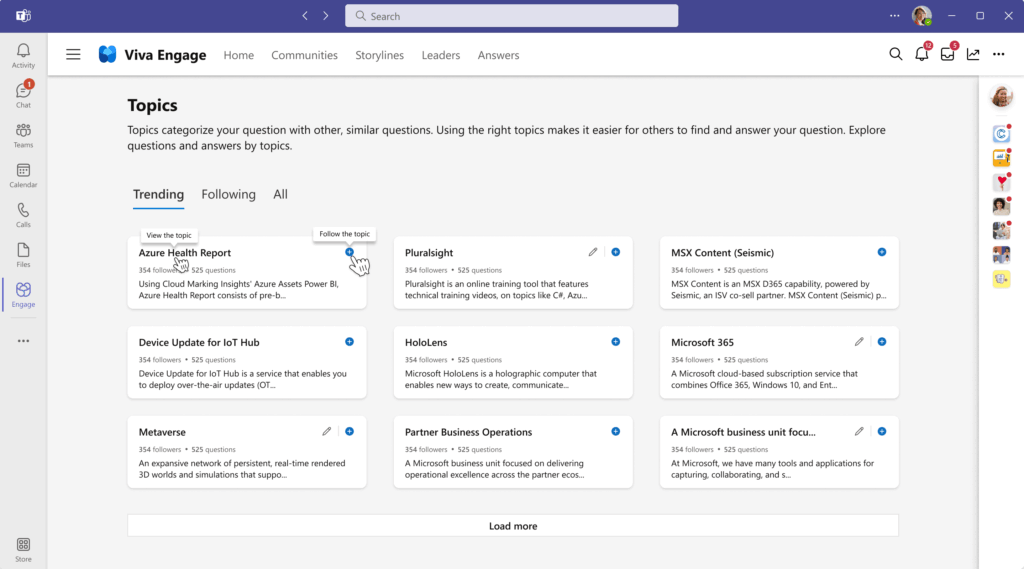Open the Engage notifications bell

(921, 55)
